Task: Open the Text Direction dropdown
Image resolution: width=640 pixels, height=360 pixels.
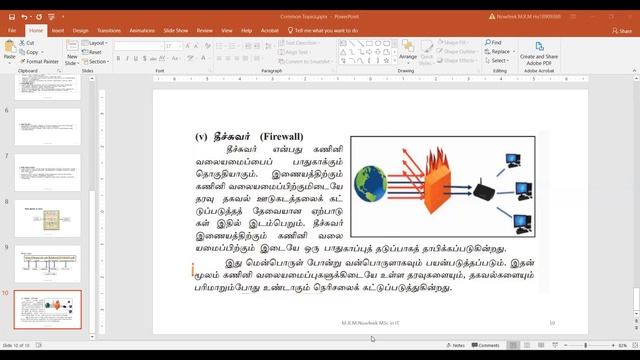Action: pos(299,43)
